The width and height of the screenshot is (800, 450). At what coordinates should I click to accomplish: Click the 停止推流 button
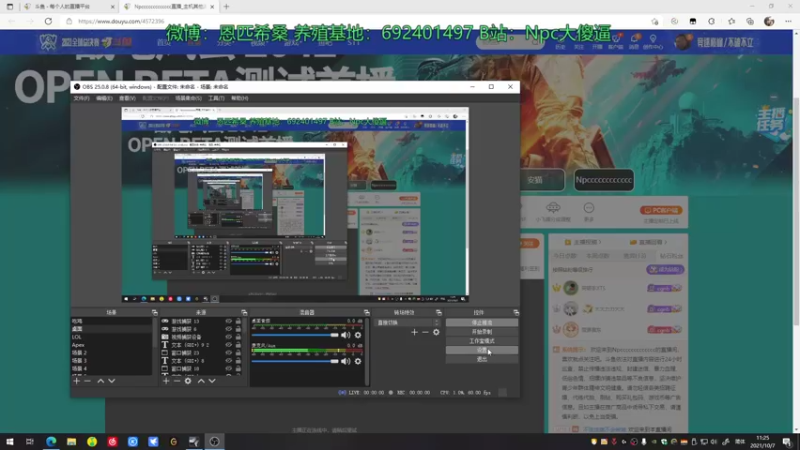coord(482,322)
